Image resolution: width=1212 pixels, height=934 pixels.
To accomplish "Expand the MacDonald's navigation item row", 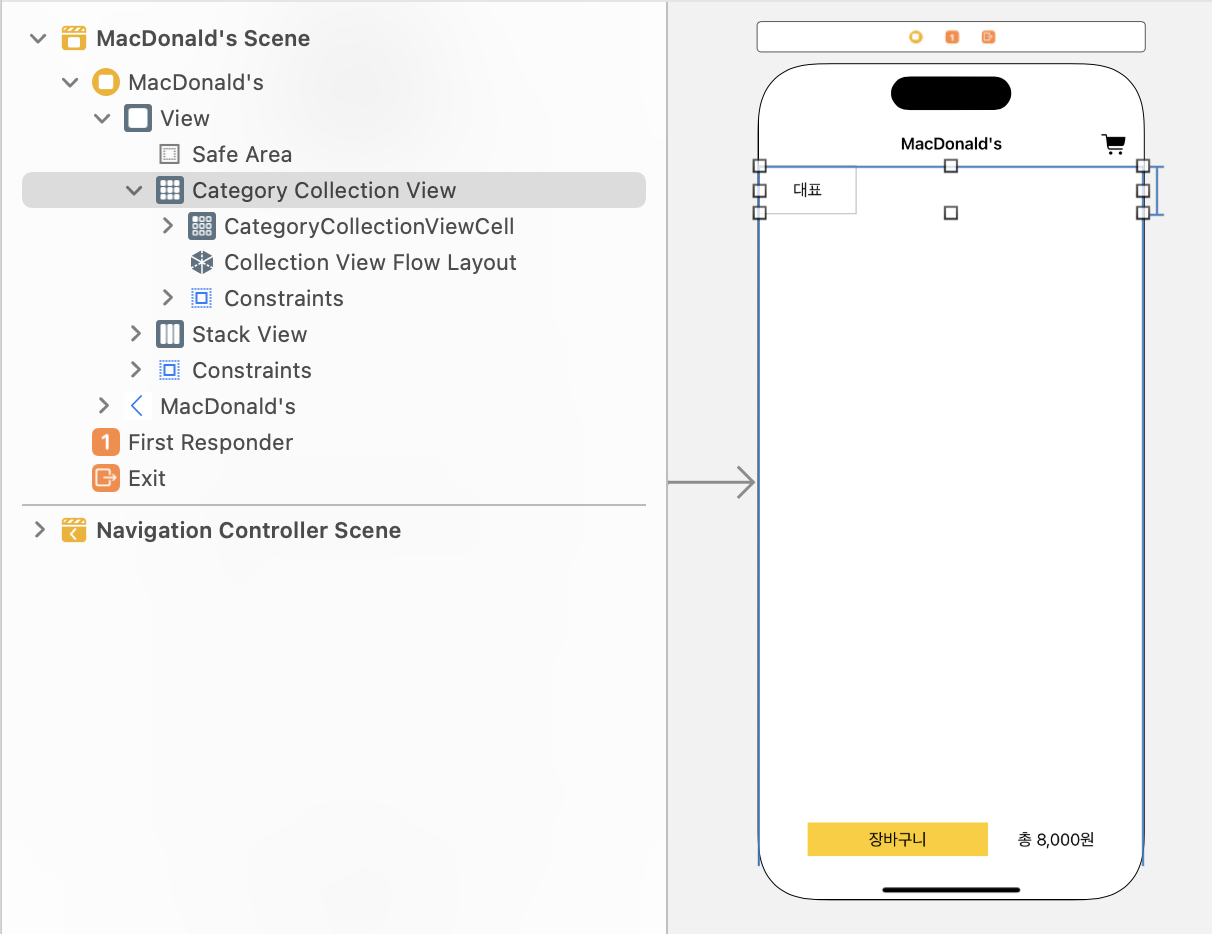I will point(103,406).
